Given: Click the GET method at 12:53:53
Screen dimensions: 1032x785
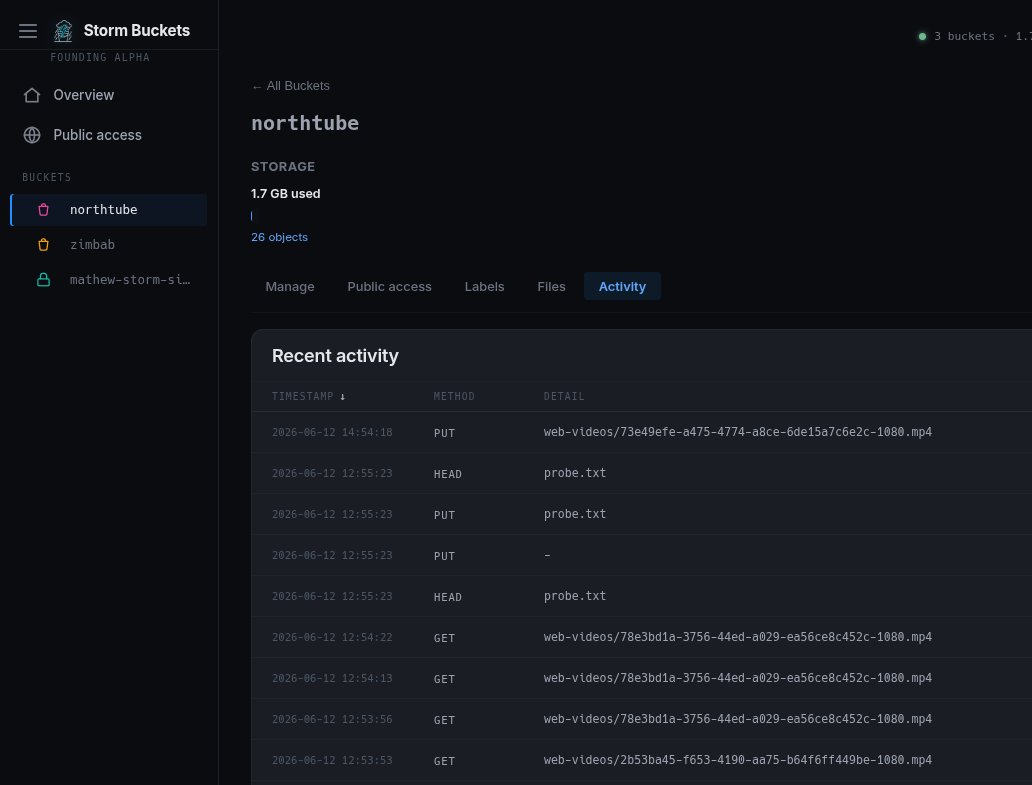Looking at the screenshot, I should pyautogui.click(x=444, y=761).
